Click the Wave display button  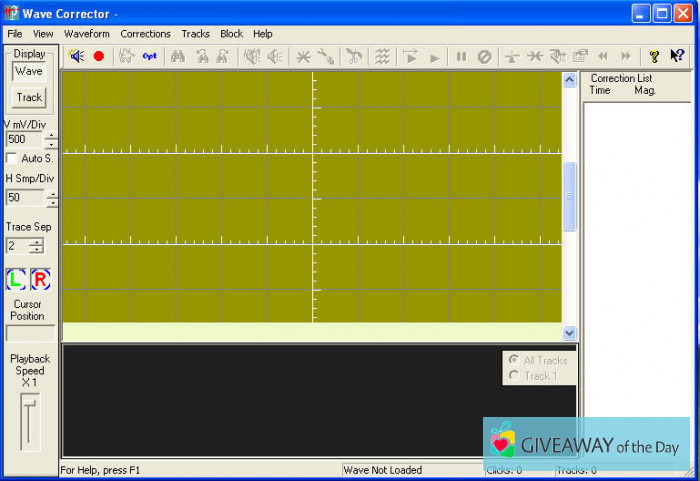[x=29, y=72]
